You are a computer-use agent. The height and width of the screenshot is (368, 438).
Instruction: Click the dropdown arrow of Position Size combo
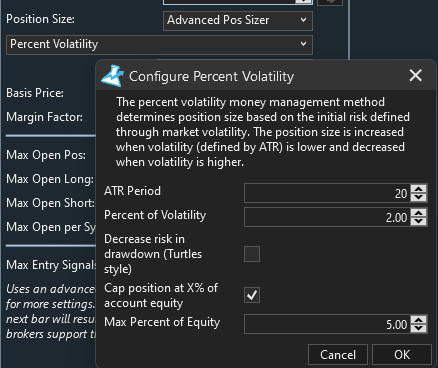pyautogui.click(x=303, y=20)
